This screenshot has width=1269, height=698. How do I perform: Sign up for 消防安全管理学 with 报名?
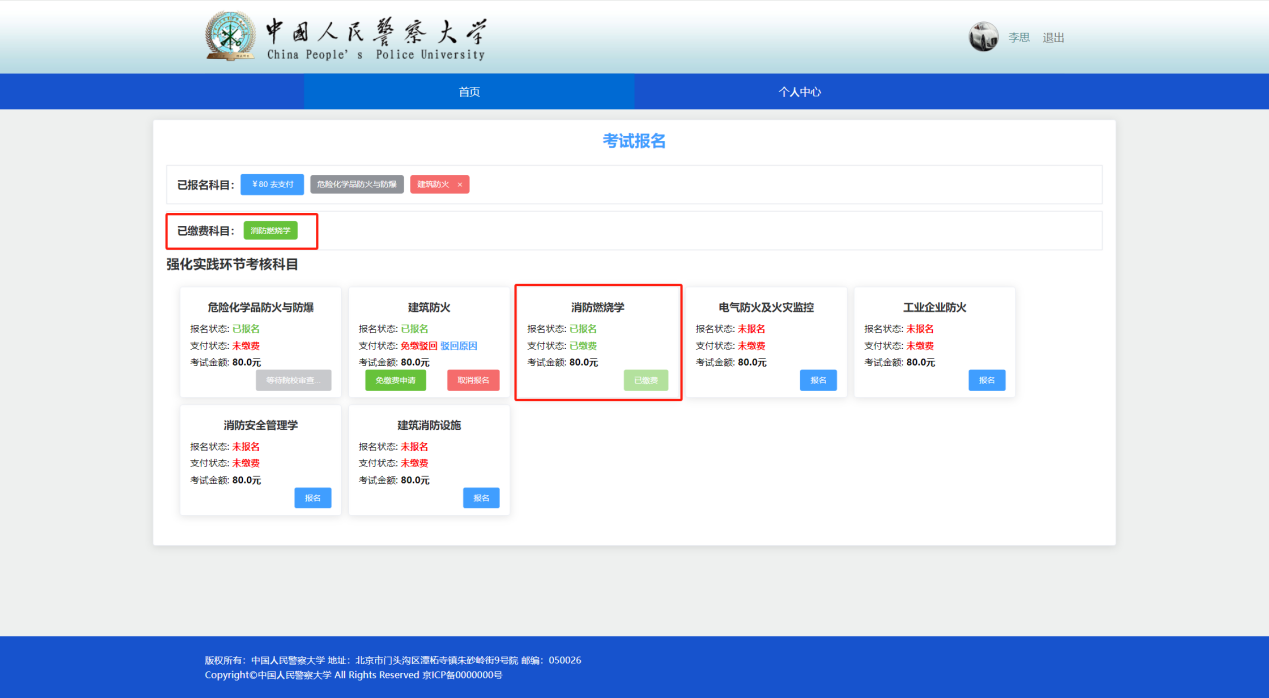[312, 498]
